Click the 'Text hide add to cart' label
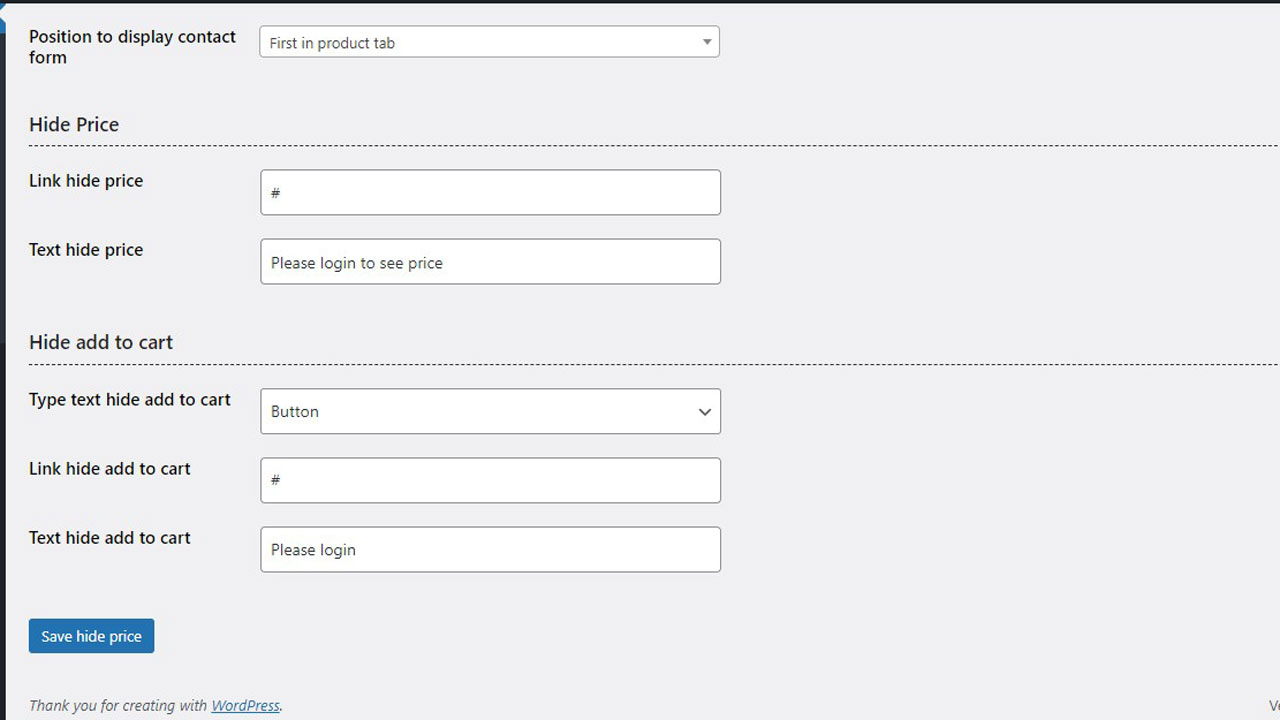The height and width of the screenshot is (720, 1280). point(110,538)
